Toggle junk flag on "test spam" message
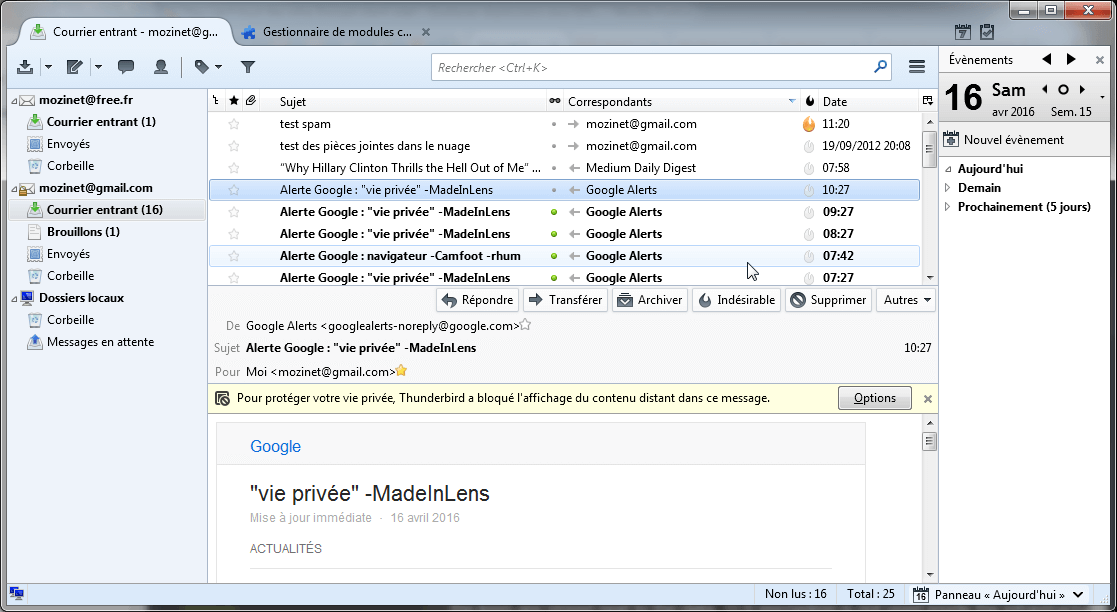The width and height of the screenshot is (1117, 612). pos(809,124)
